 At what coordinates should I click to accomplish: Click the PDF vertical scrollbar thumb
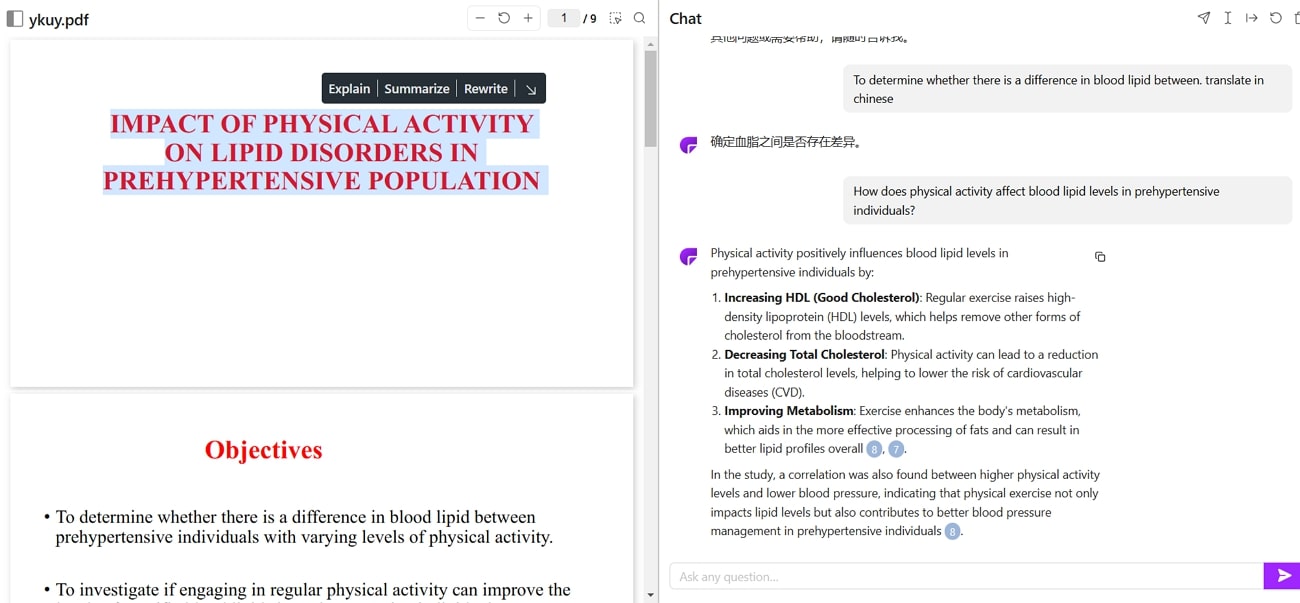coord(651,98)
